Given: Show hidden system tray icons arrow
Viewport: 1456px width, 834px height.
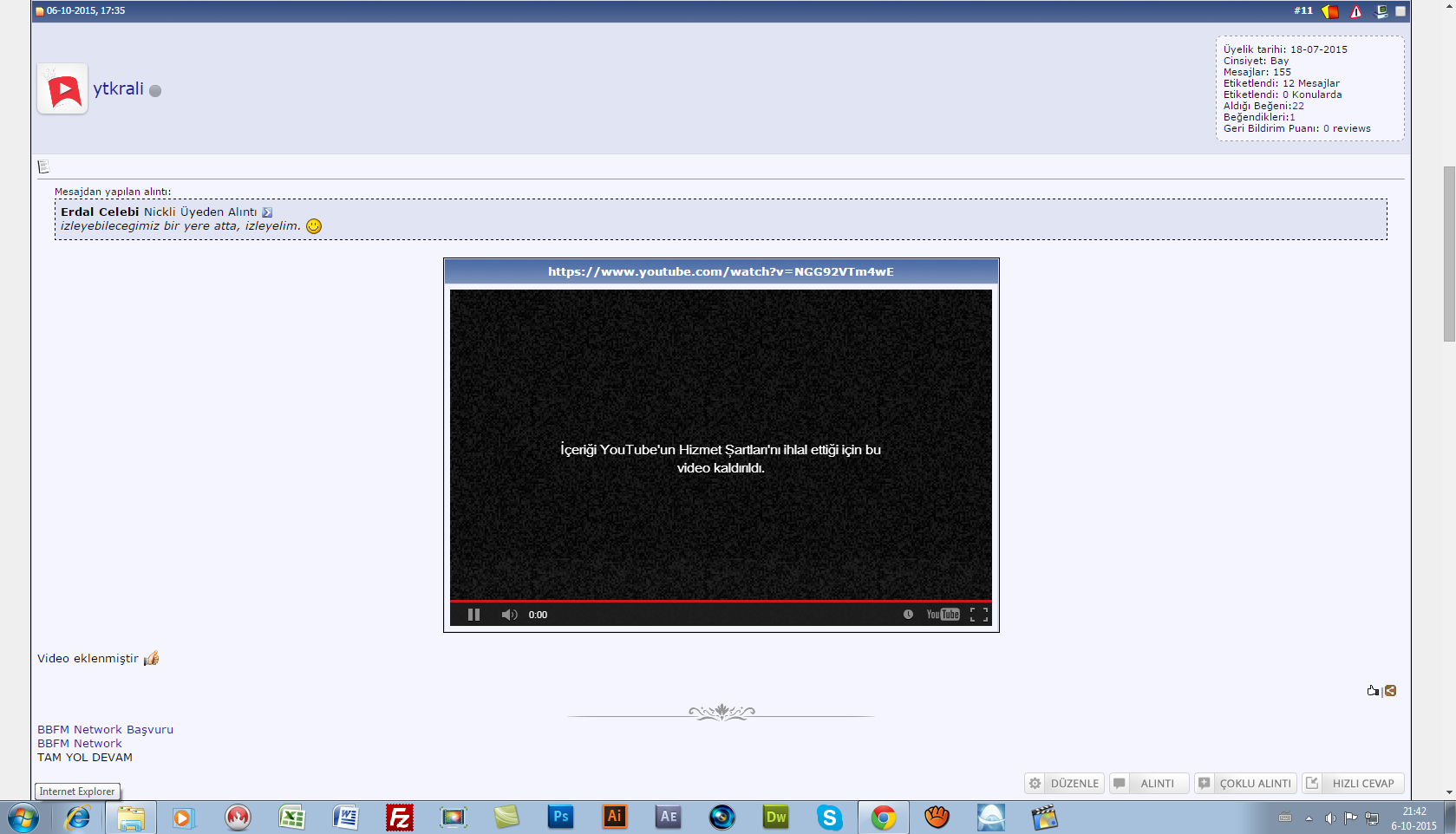Looking at the screenshot, I should pyautogui.click(x=1309, y=818).
